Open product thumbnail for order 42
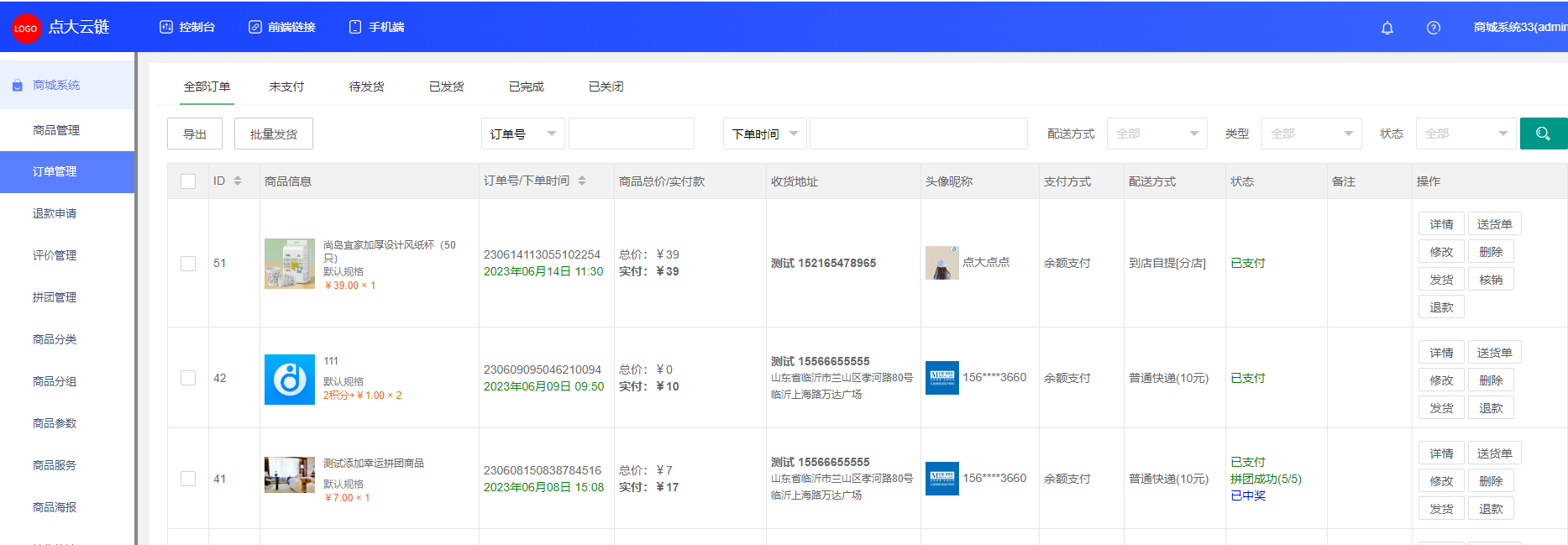This screenshot has width=1568, height=545. [x=290, y=380]
